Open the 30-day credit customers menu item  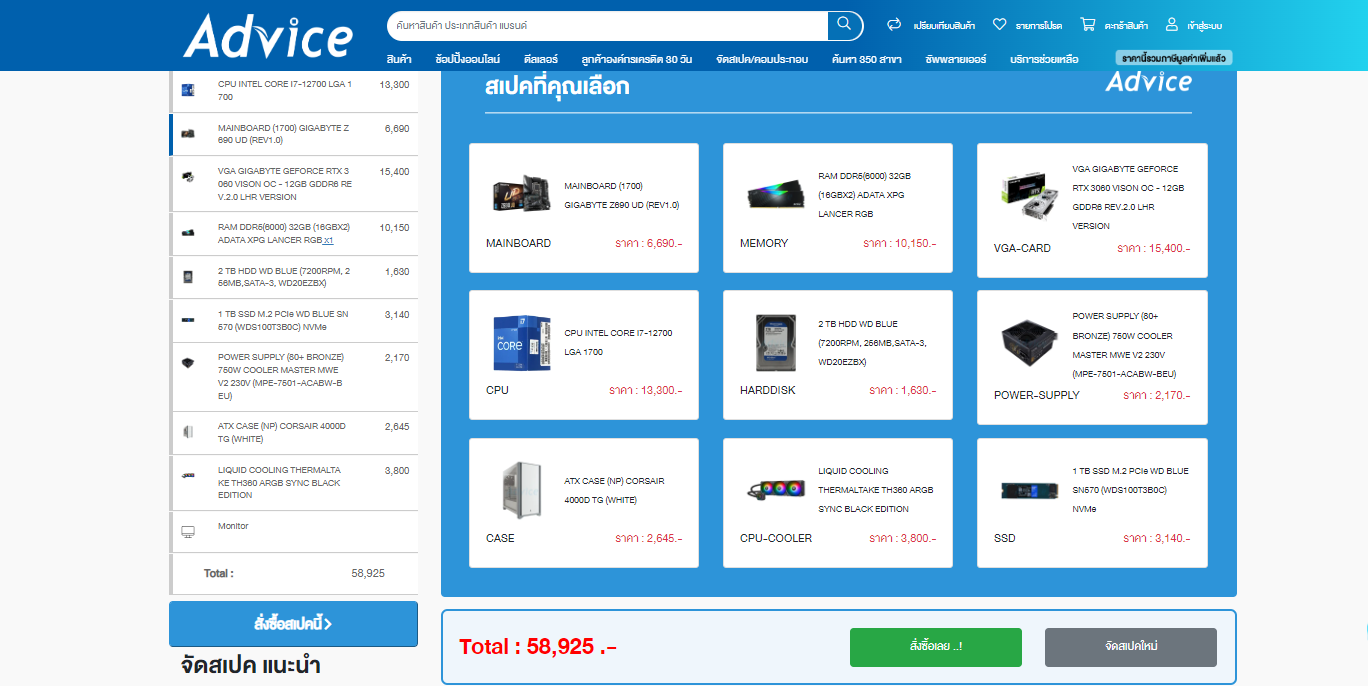pos(637,59)
